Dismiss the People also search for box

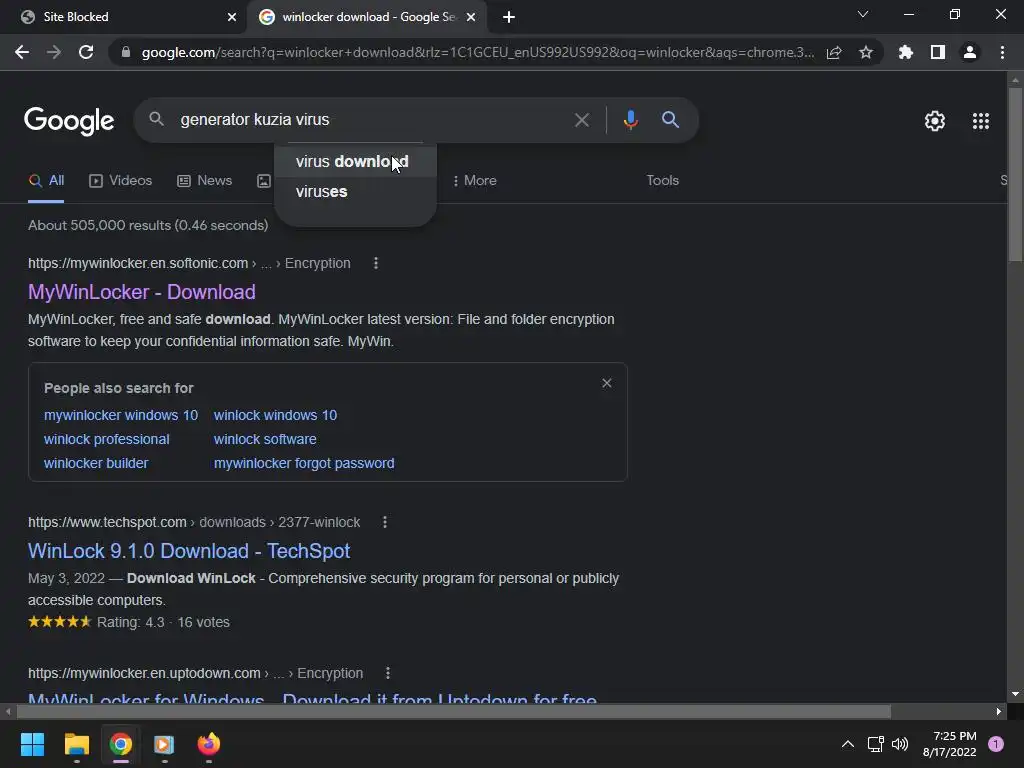[x=607, y=383]
